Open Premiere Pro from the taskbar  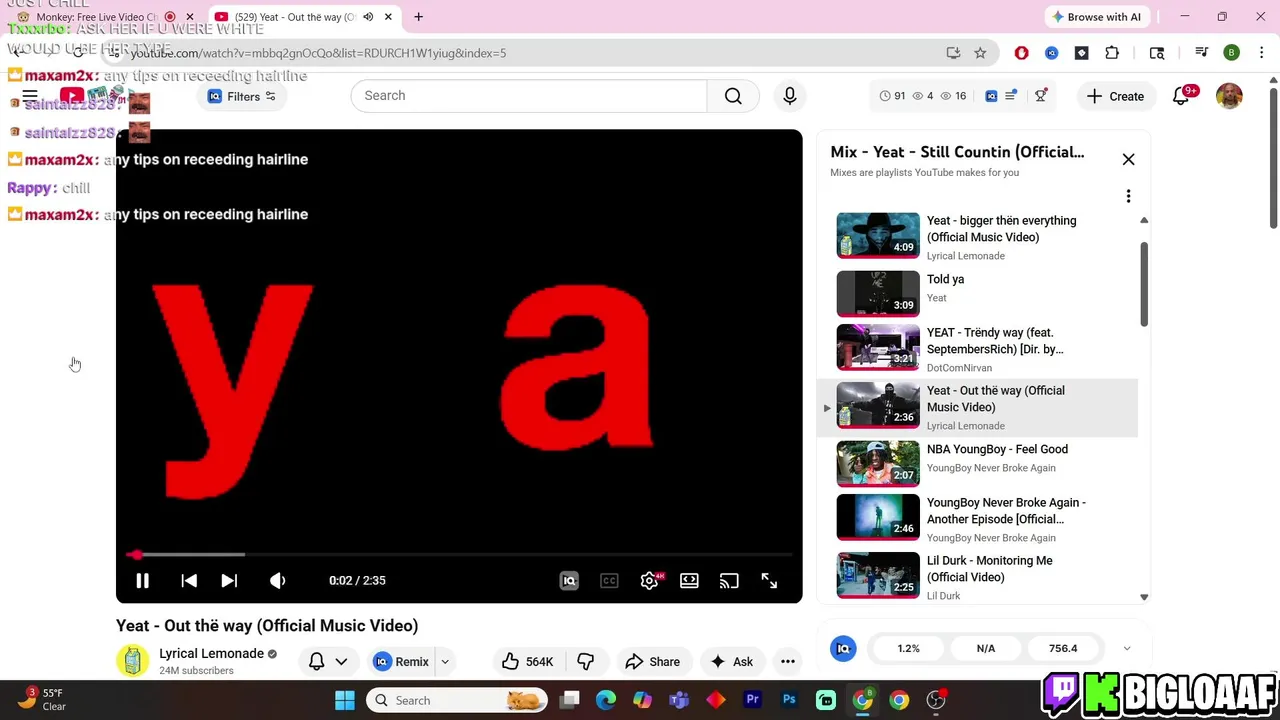click(x=752, y=700)
